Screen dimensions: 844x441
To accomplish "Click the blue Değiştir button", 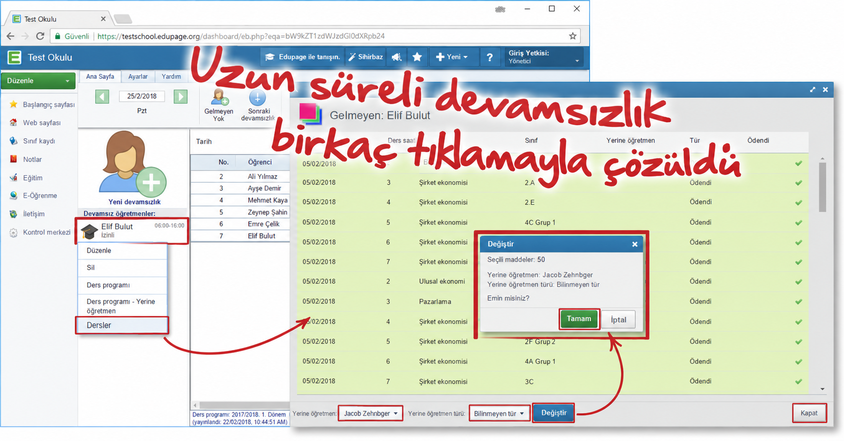I will pos(553,413).
